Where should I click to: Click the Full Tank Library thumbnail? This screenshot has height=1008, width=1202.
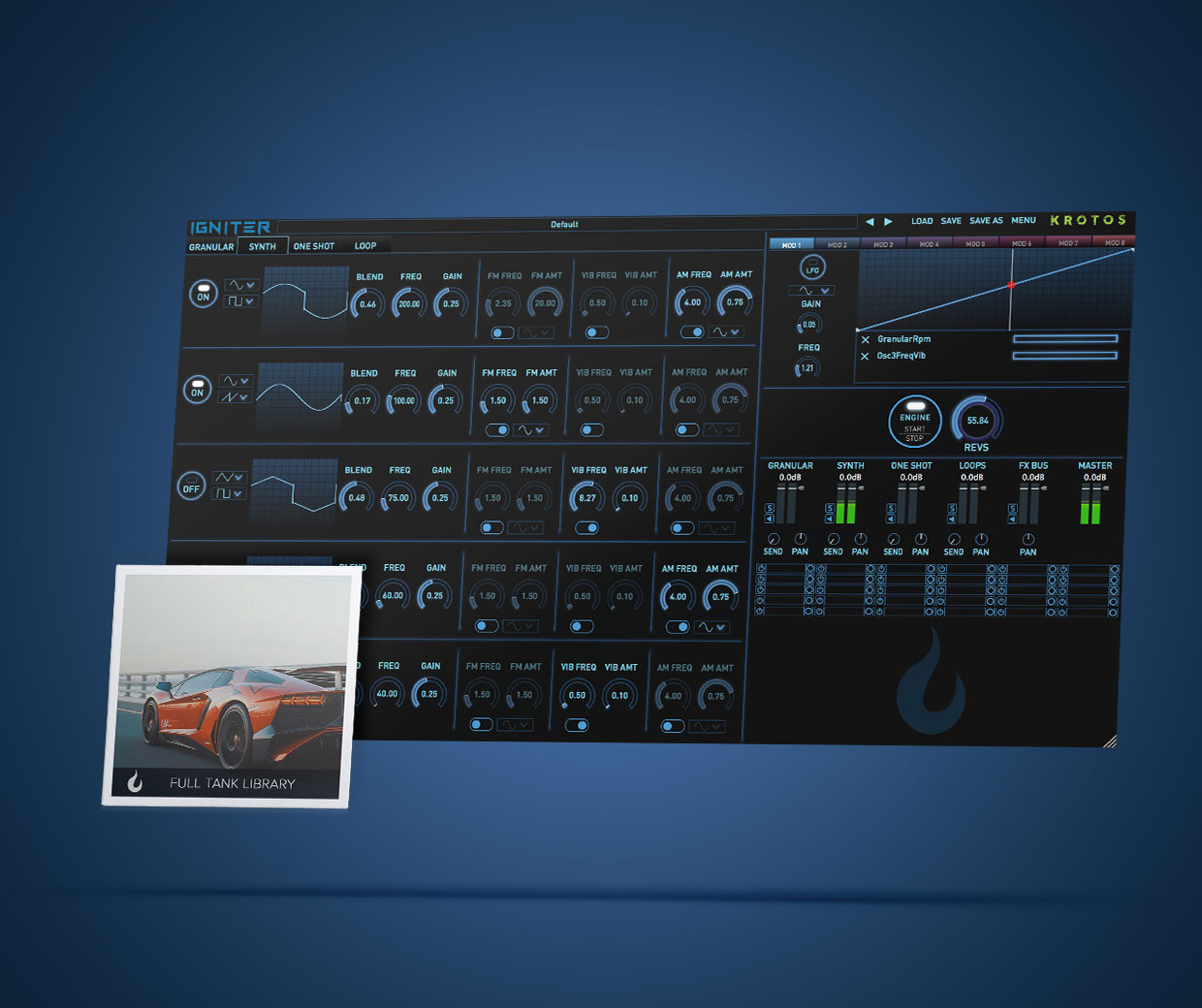pyautogui.click(x=232, y=686)
